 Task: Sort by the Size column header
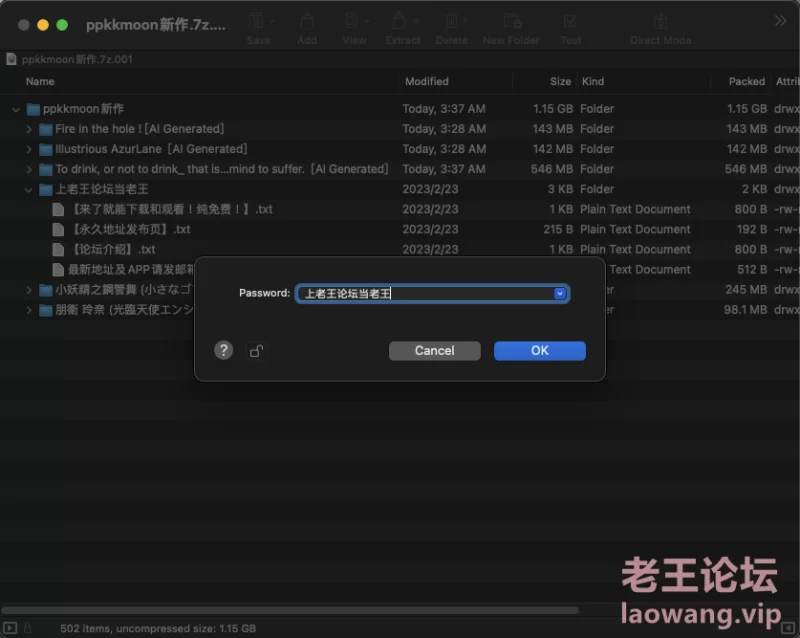click(560, 81)
